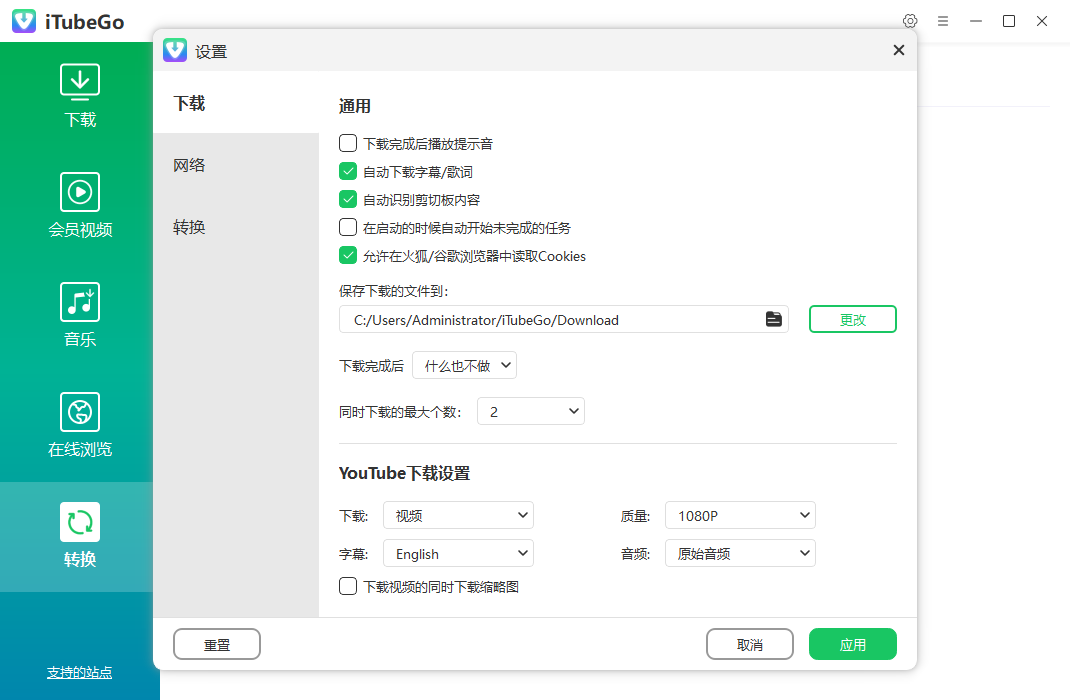Select the 转换 convert icon in sidebar
The width and height of the screenshot is (1070, 700).
coord(79,521)
